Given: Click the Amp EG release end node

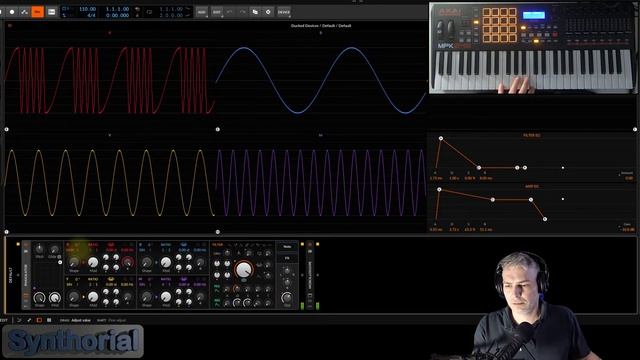Looking at the screenshot, I should (545, 219).
